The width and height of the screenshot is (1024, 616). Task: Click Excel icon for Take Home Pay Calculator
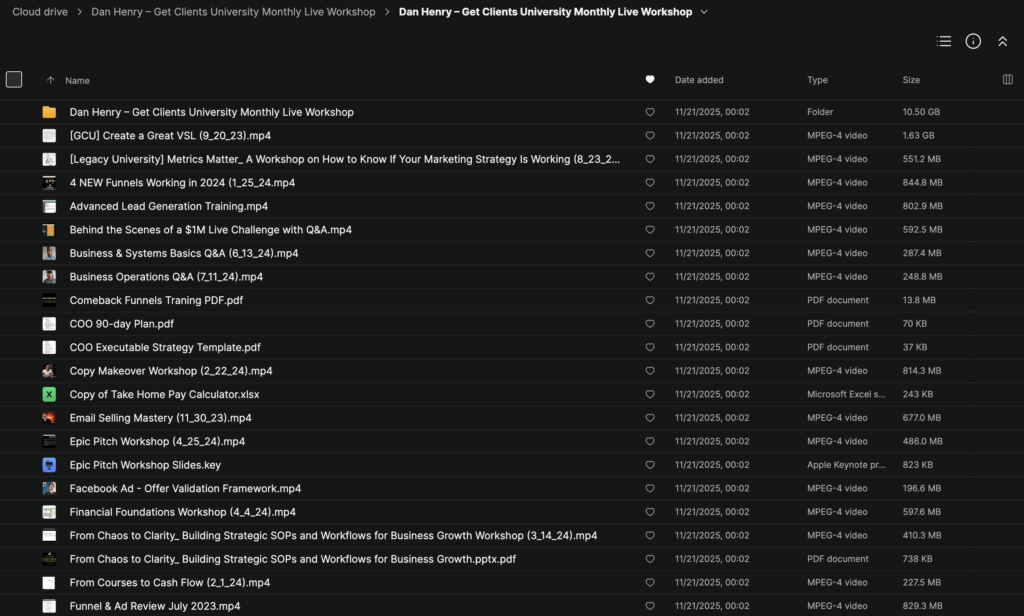49,395
